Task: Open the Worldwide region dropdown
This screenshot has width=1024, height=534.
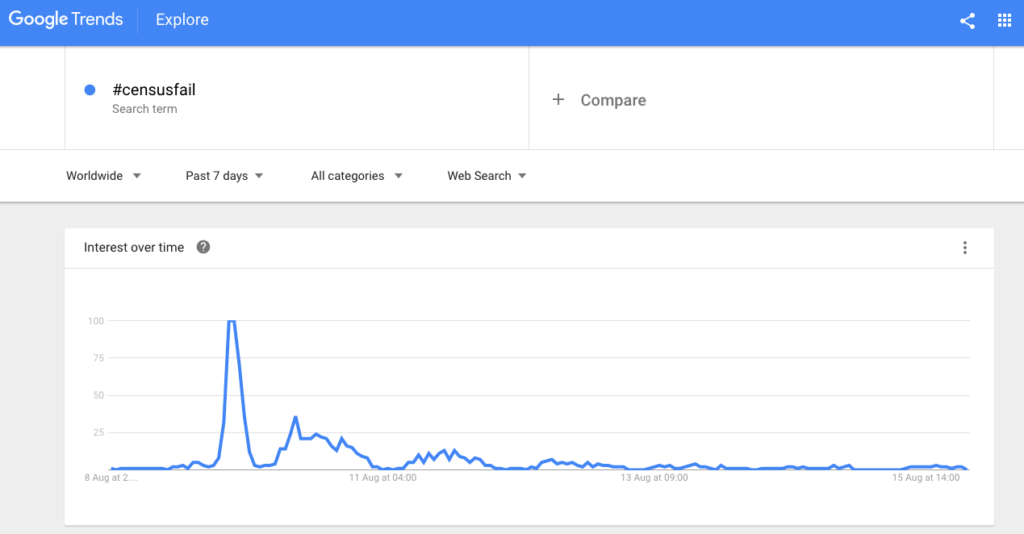Action: tap(103, 176)
